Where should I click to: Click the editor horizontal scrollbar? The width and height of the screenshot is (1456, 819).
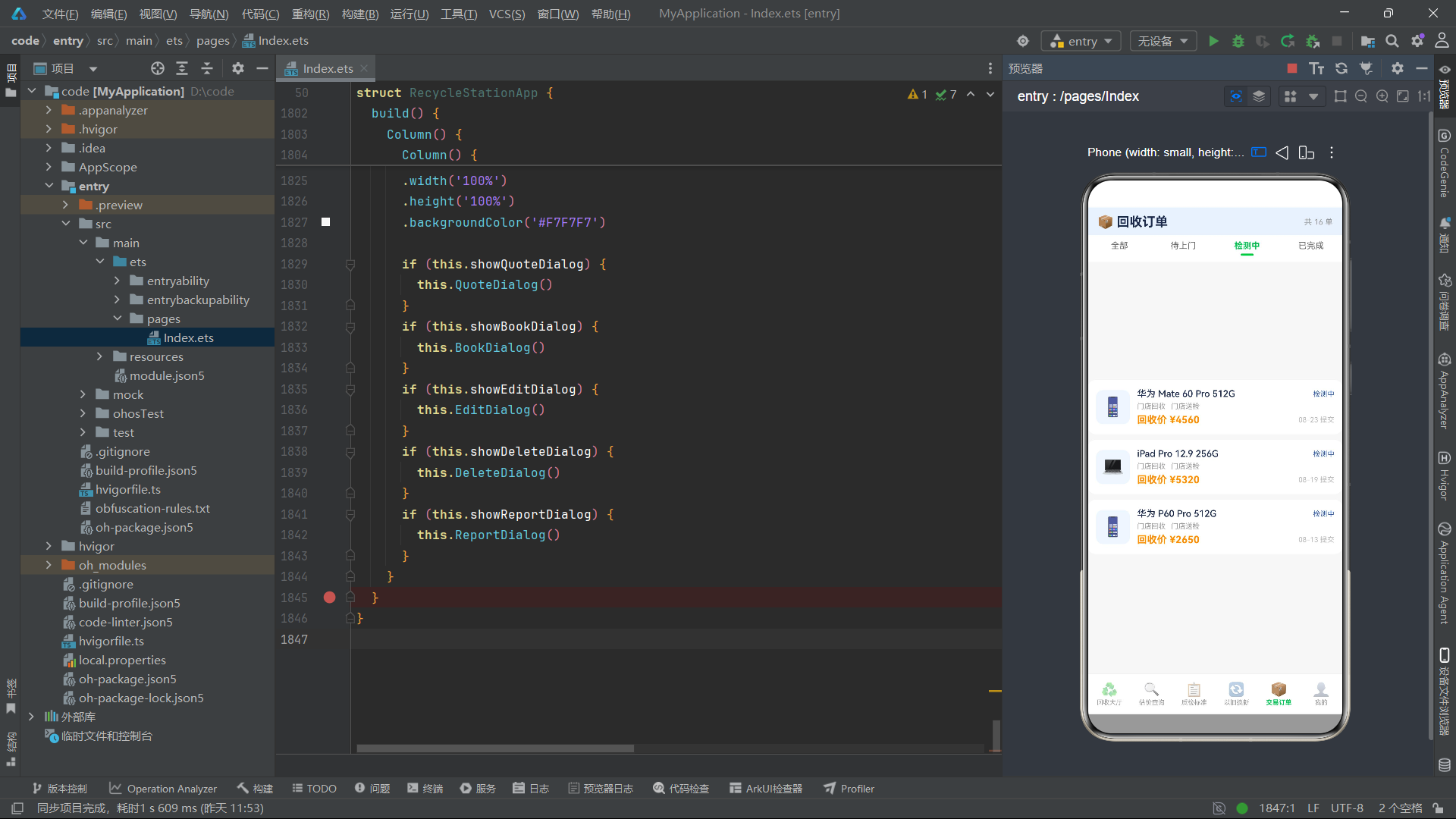(x=495, y=748)
